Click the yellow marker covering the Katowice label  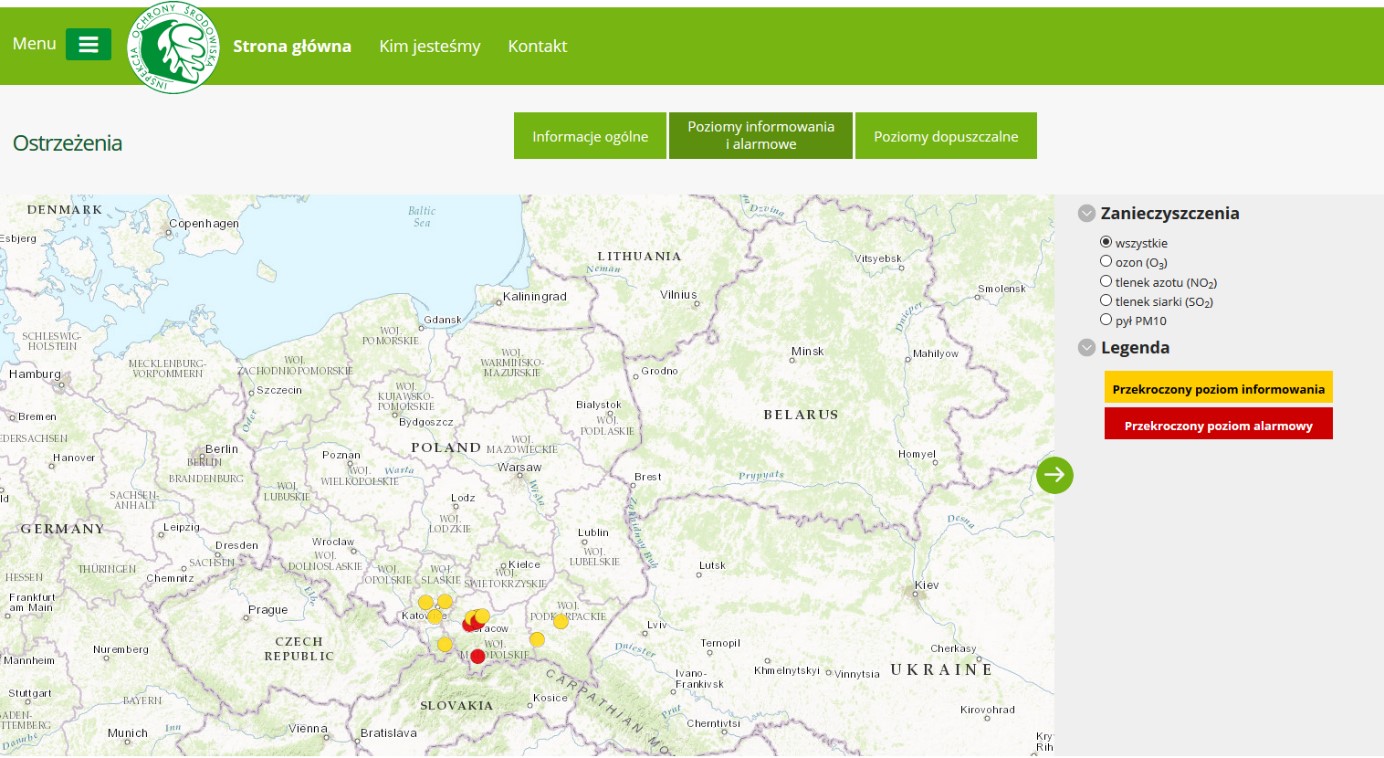click(434, 616)
